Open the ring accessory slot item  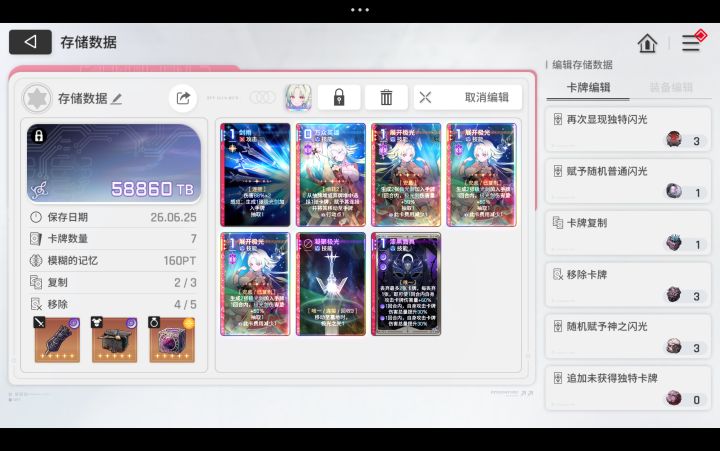pos(172,340)
